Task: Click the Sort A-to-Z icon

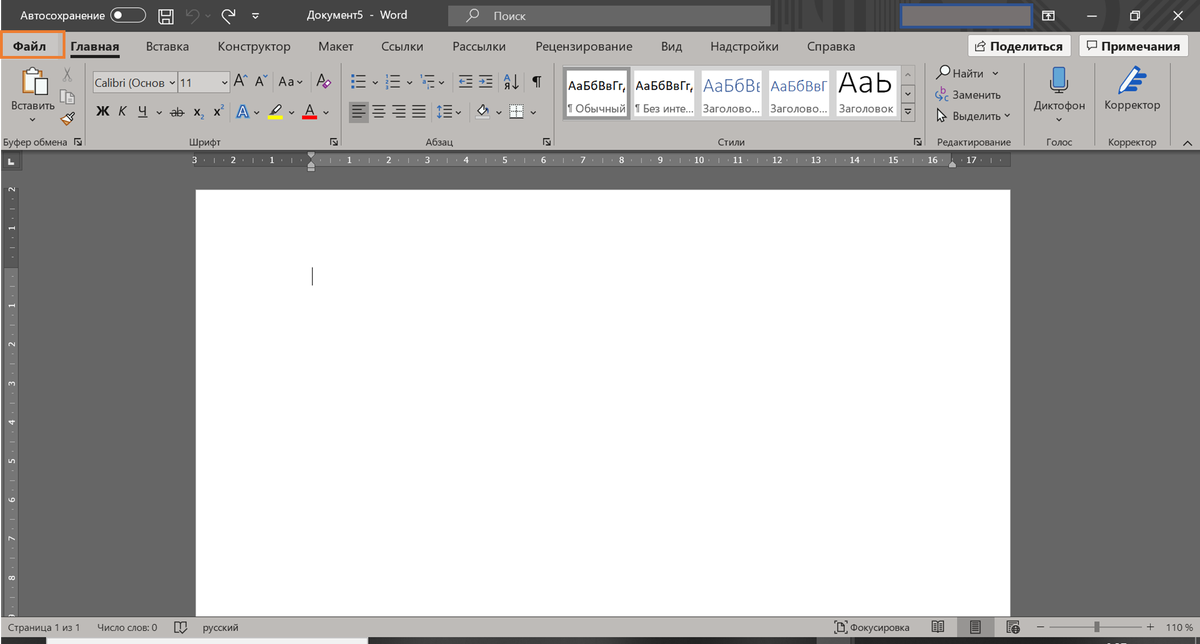Action: (x=510, y=82)
